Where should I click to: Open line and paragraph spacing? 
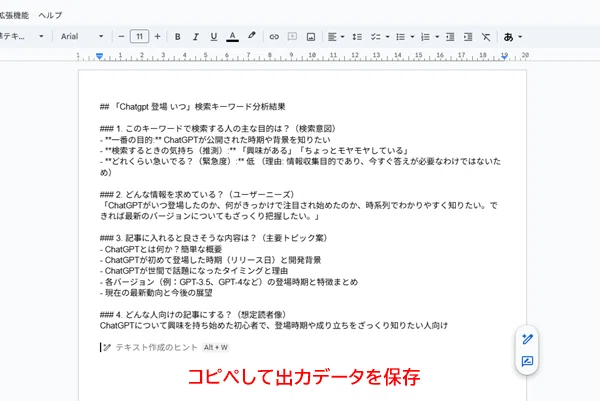tap(357, 37)
